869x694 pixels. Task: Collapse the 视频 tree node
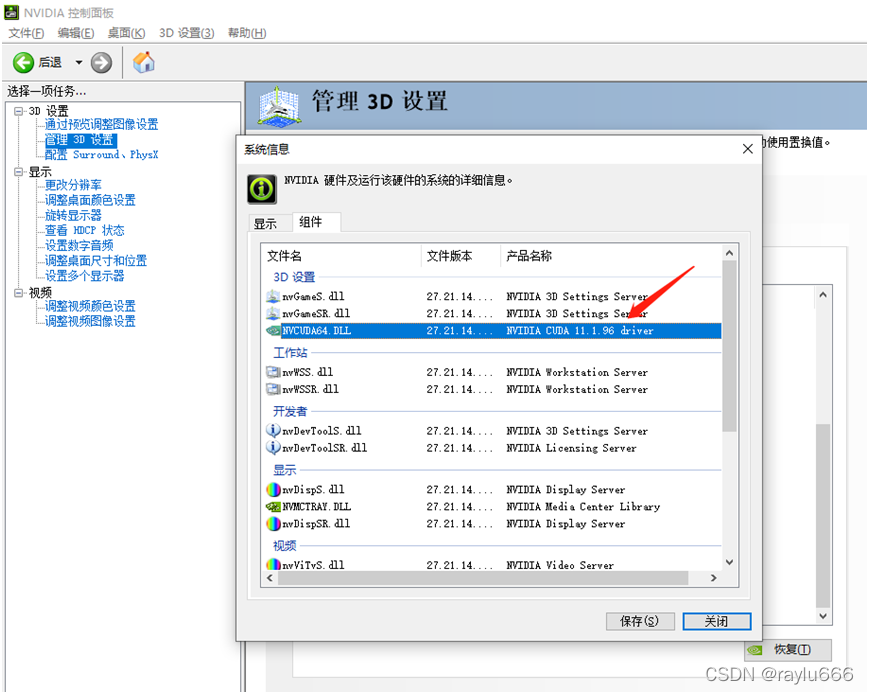point(19,293)
